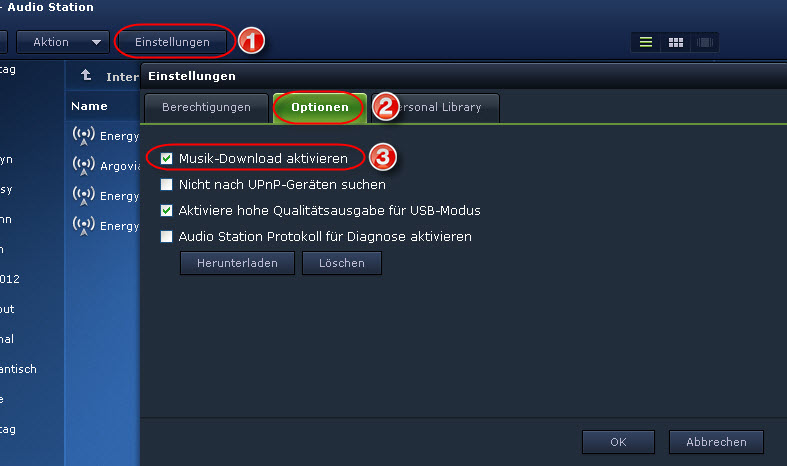Switch to list view icon
This screenshot has height=466, width=787.
click(x=645, y=42)
